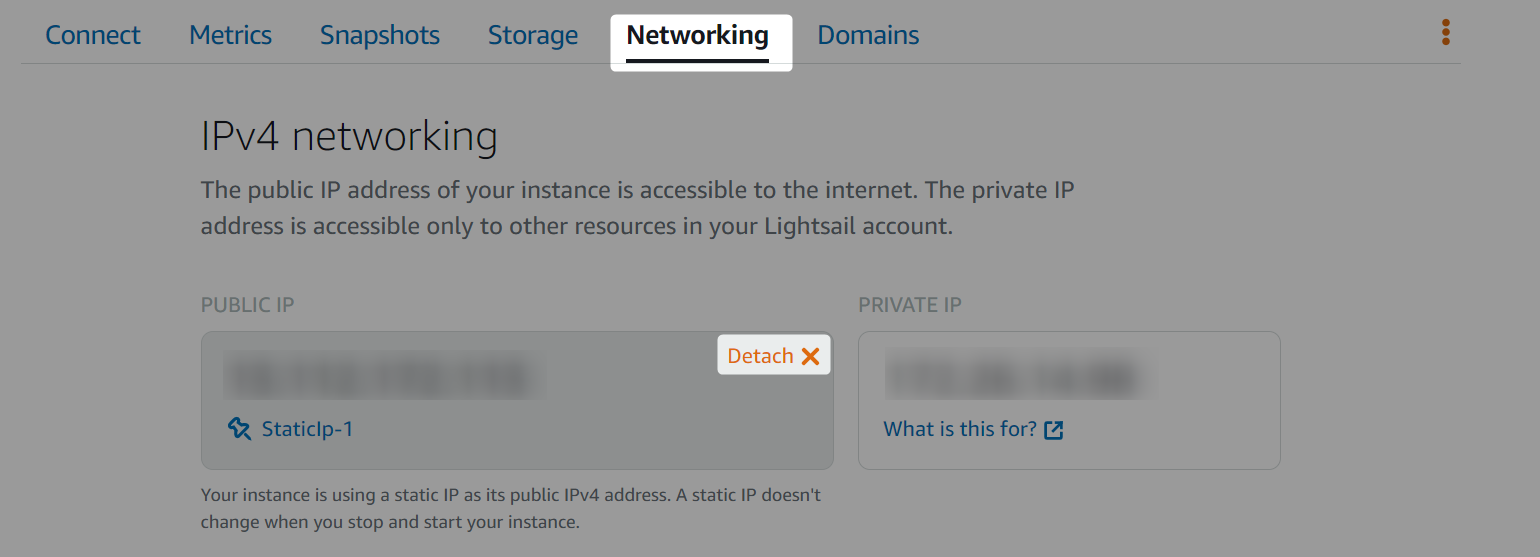Open the Domains tab
The width and height of the screenshot is (1540, 557).
click(x=868, y=35)
